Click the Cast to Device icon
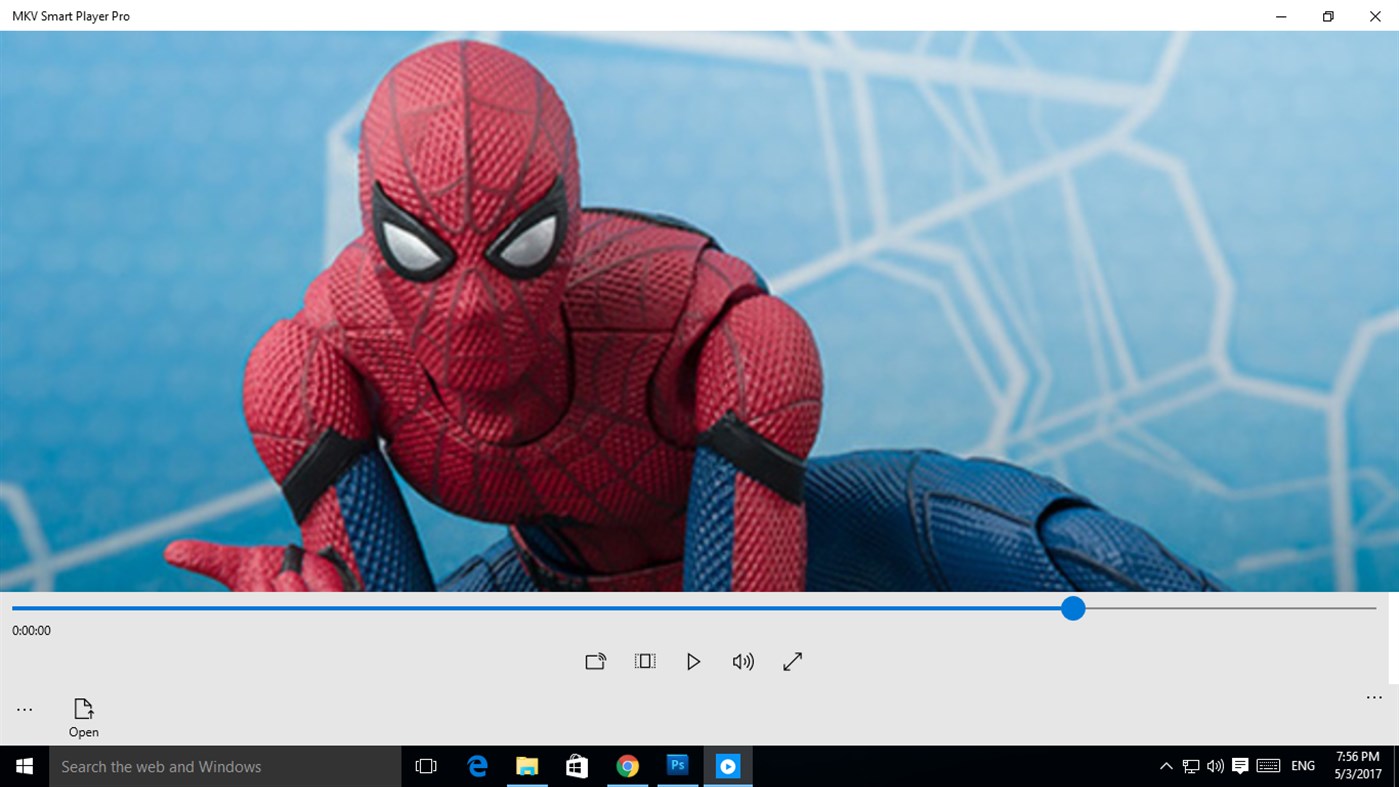1399x787 pixels. tap(595, 661)
